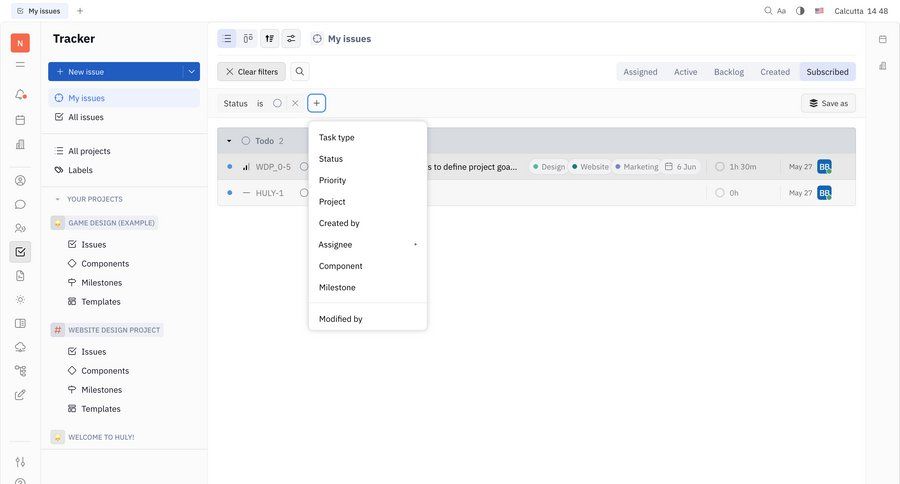Viewport: 900px width, 484px height.
Task: Open the team members icon in the left sidebar
Action: tap(20, 228)
